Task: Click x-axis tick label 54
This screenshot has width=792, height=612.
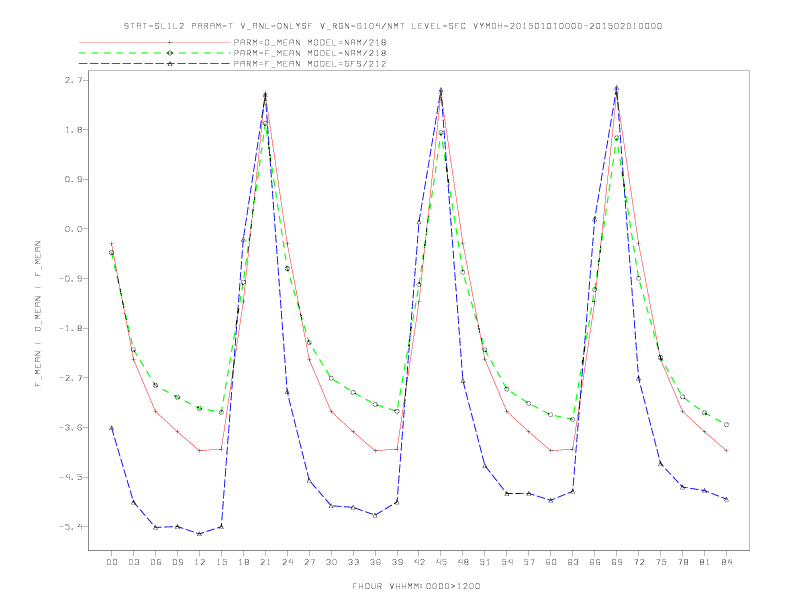Action: click(x=507, y=562)
